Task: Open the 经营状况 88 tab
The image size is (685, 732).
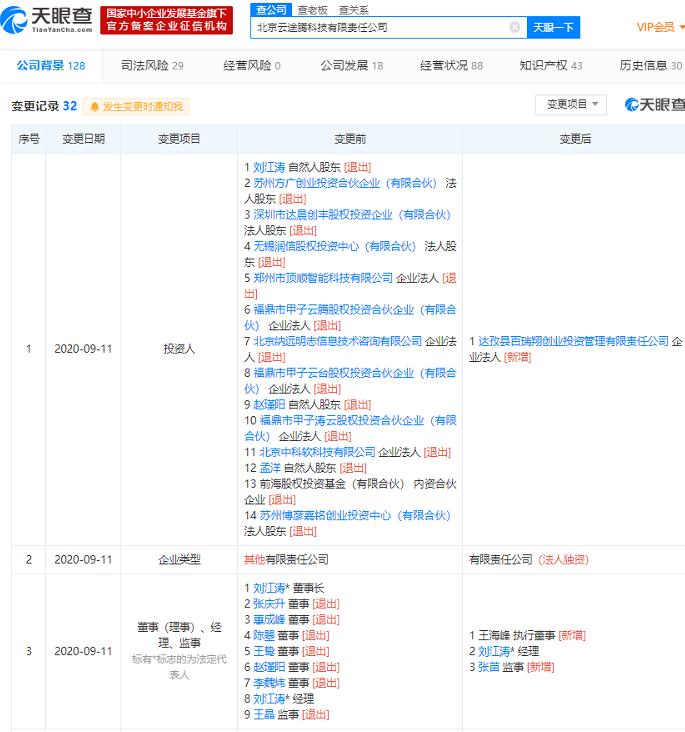Action: (452, 65)
